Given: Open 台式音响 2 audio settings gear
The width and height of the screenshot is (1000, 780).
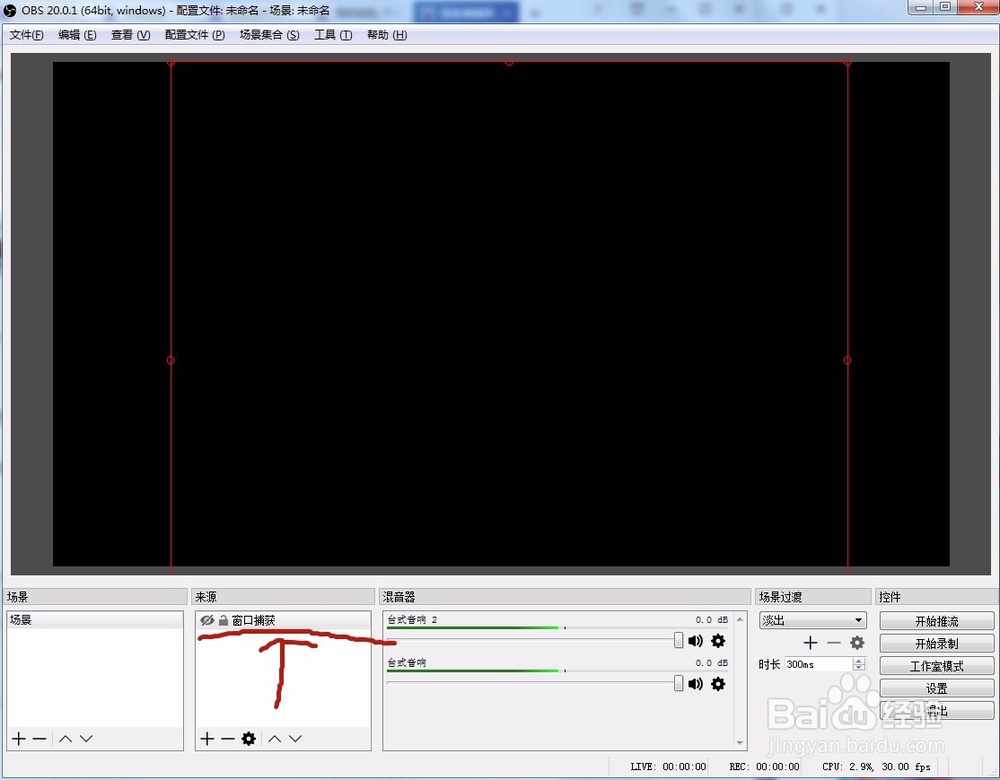Looking at the screenshot, I should [x=718, y=640].
